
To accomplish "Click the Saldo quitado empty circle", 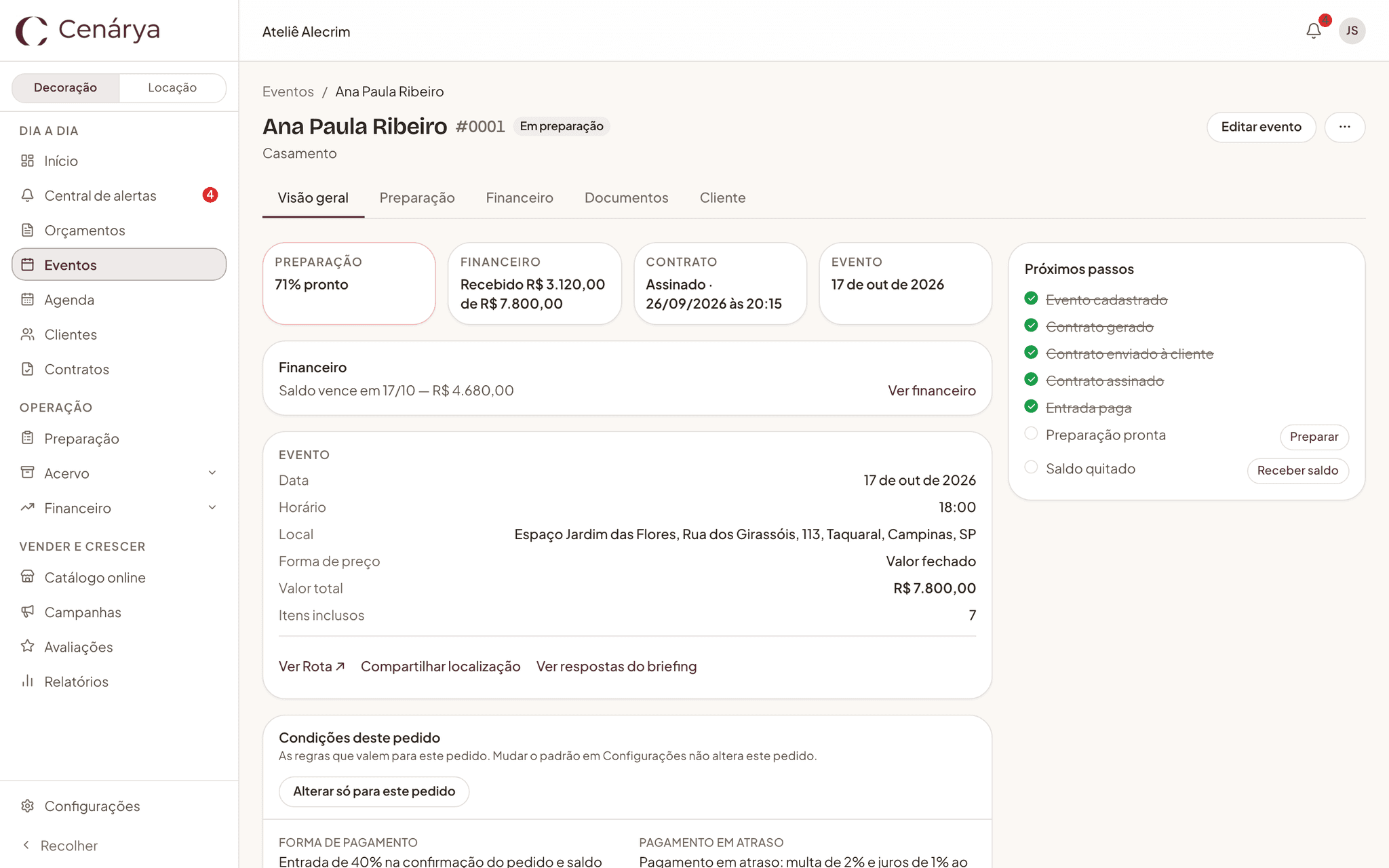I will [1031, 467].
